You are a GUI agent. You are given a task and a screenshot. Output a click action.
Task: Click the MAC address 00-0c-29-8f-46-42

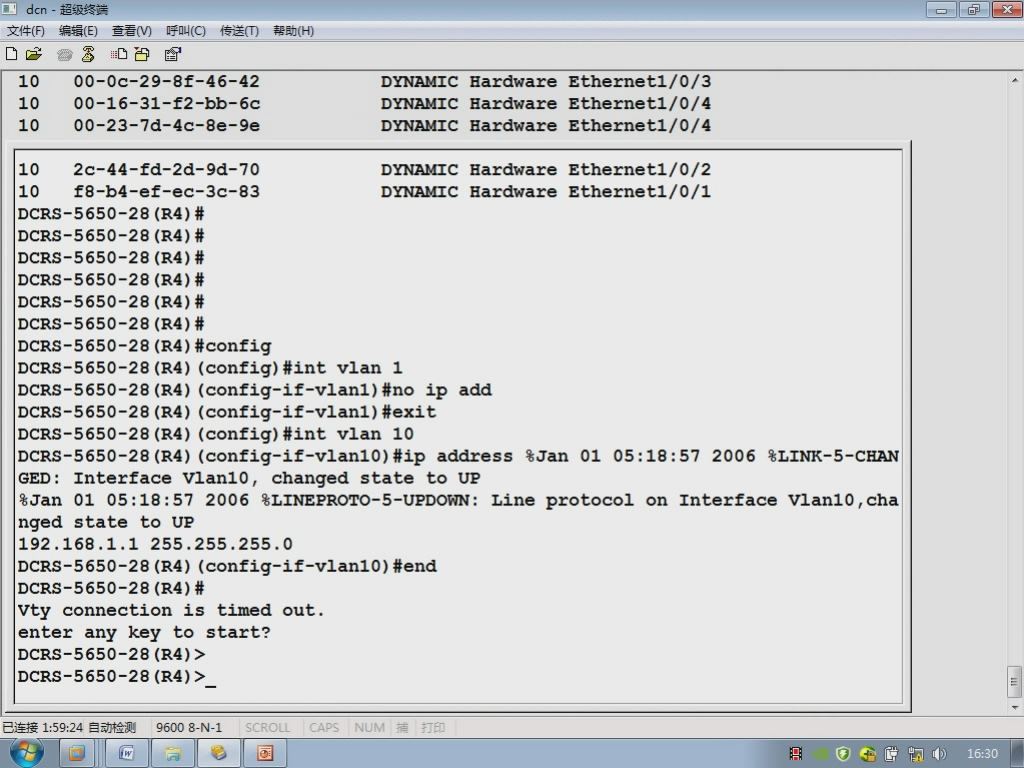click(167, 82)
